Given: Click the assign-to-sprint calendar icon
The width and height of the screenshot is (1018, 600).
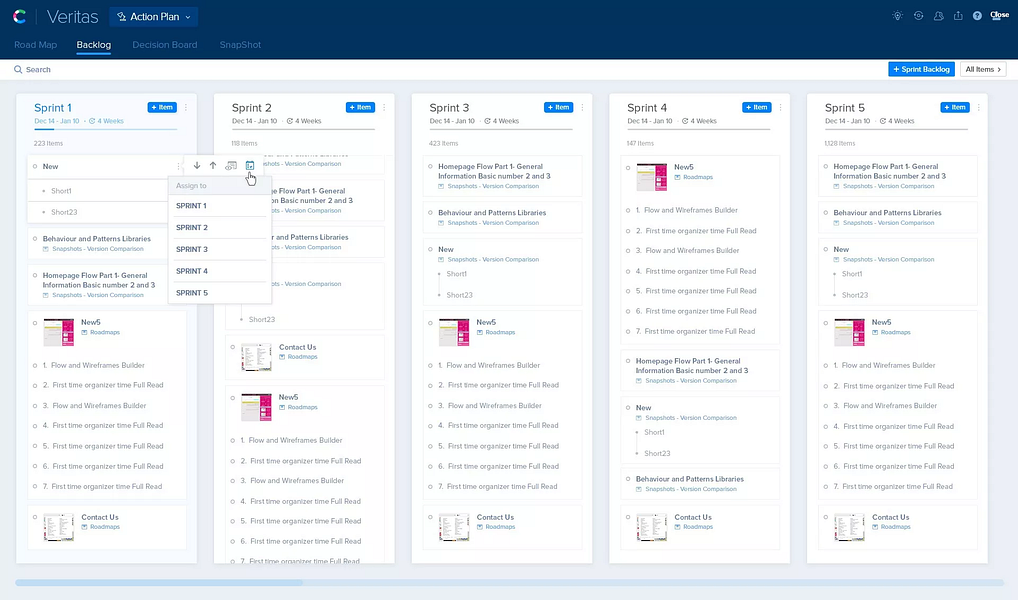Looking at the screenshot, I should [249, 166].
